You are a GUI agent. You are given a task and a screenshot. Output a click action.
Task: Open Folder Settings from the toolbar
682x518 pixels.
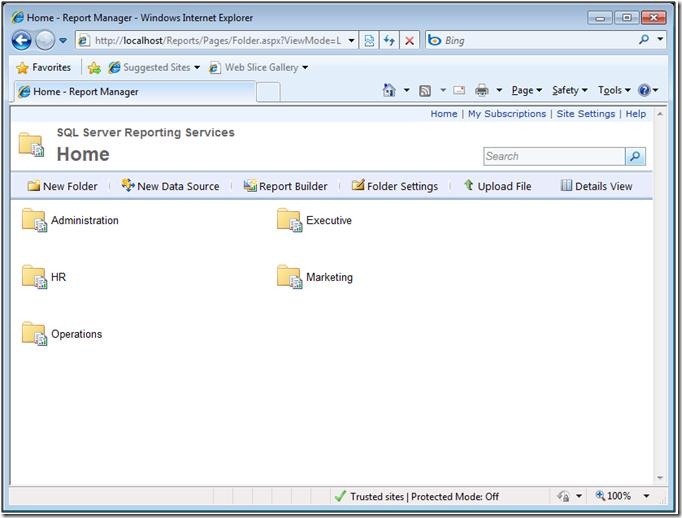tap(395, 186)
